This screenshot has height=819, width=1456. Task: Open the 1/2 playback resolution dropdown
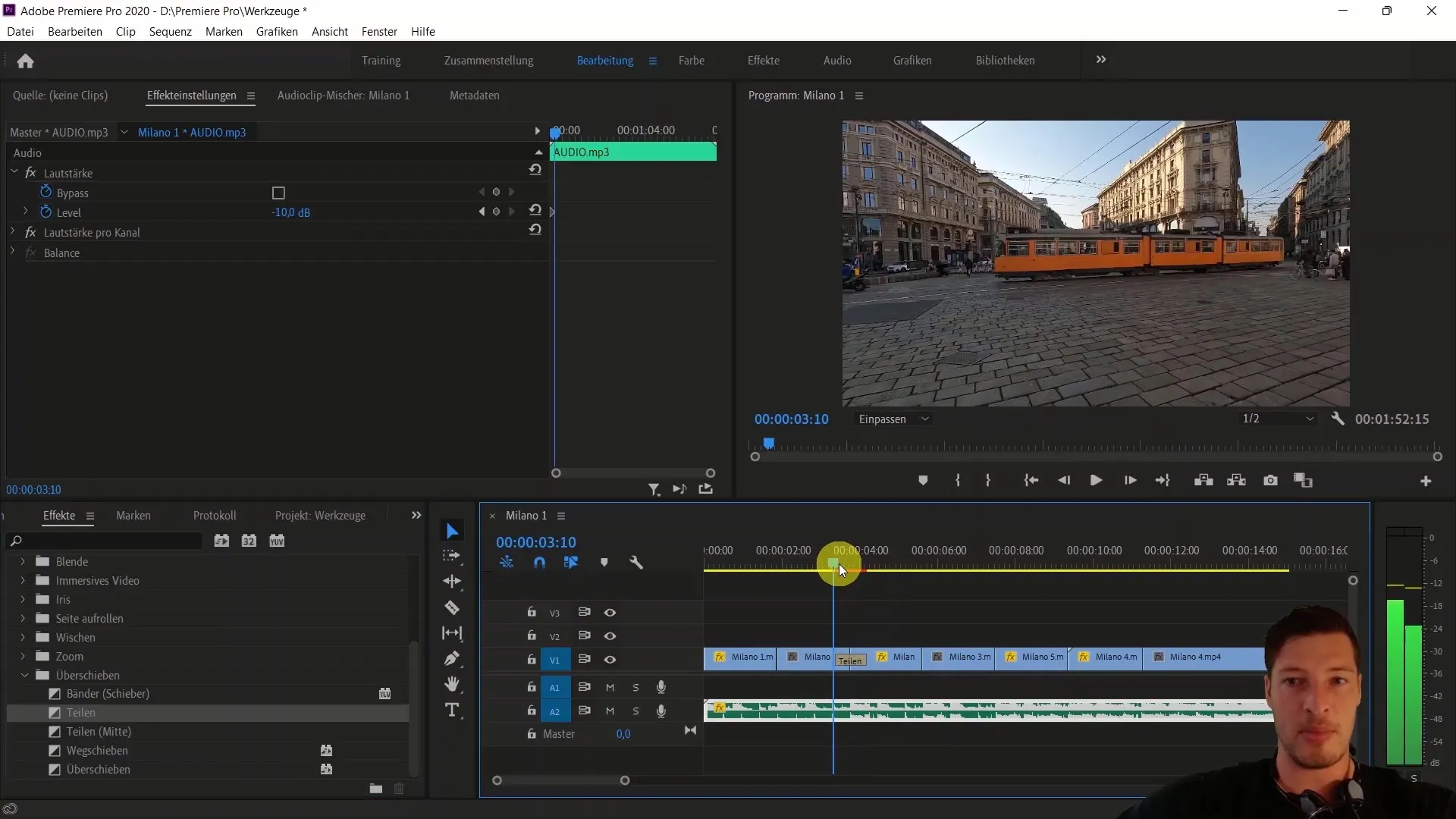pos(1278,419)
